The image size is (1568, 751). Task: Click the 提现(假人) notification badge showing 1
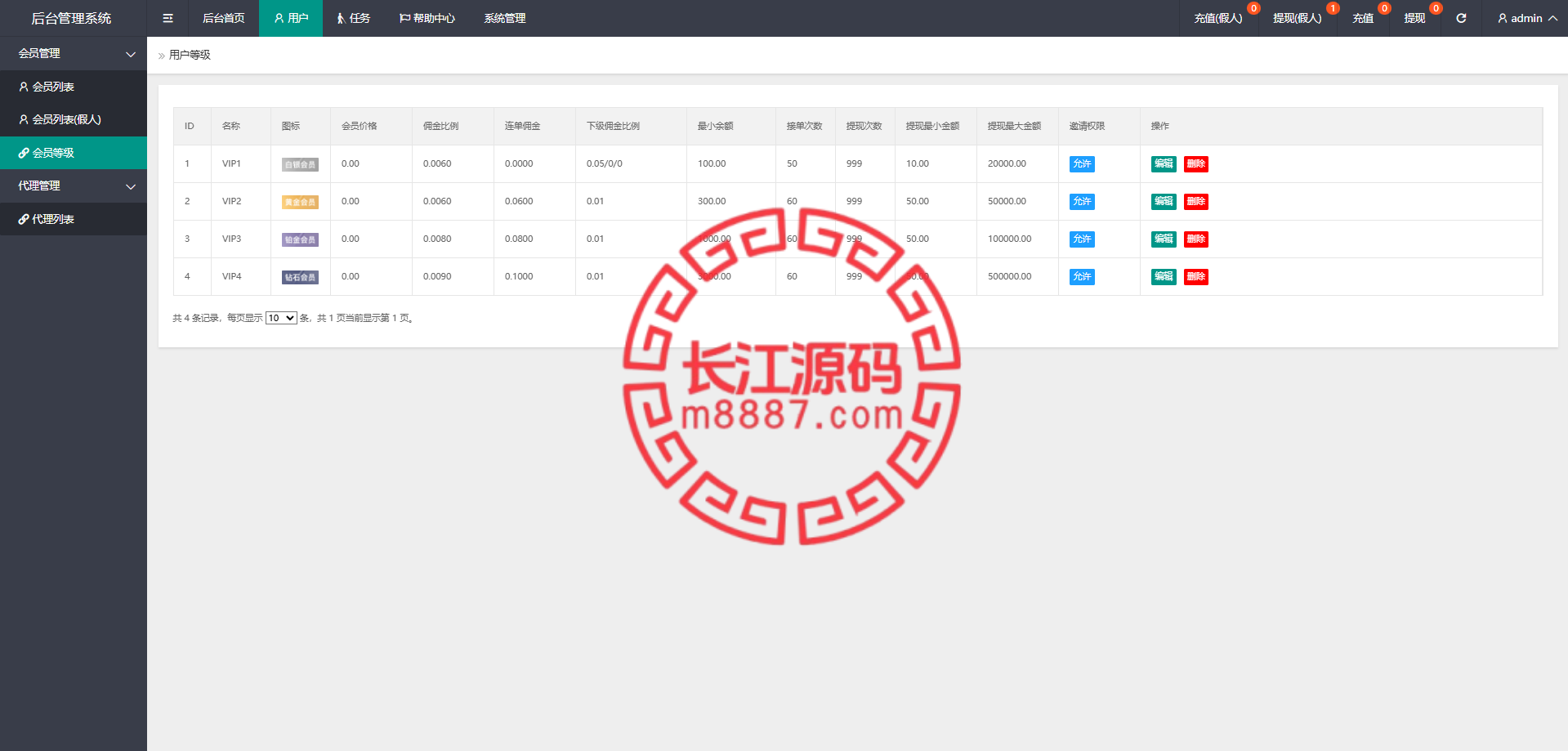click(1333, 8)
